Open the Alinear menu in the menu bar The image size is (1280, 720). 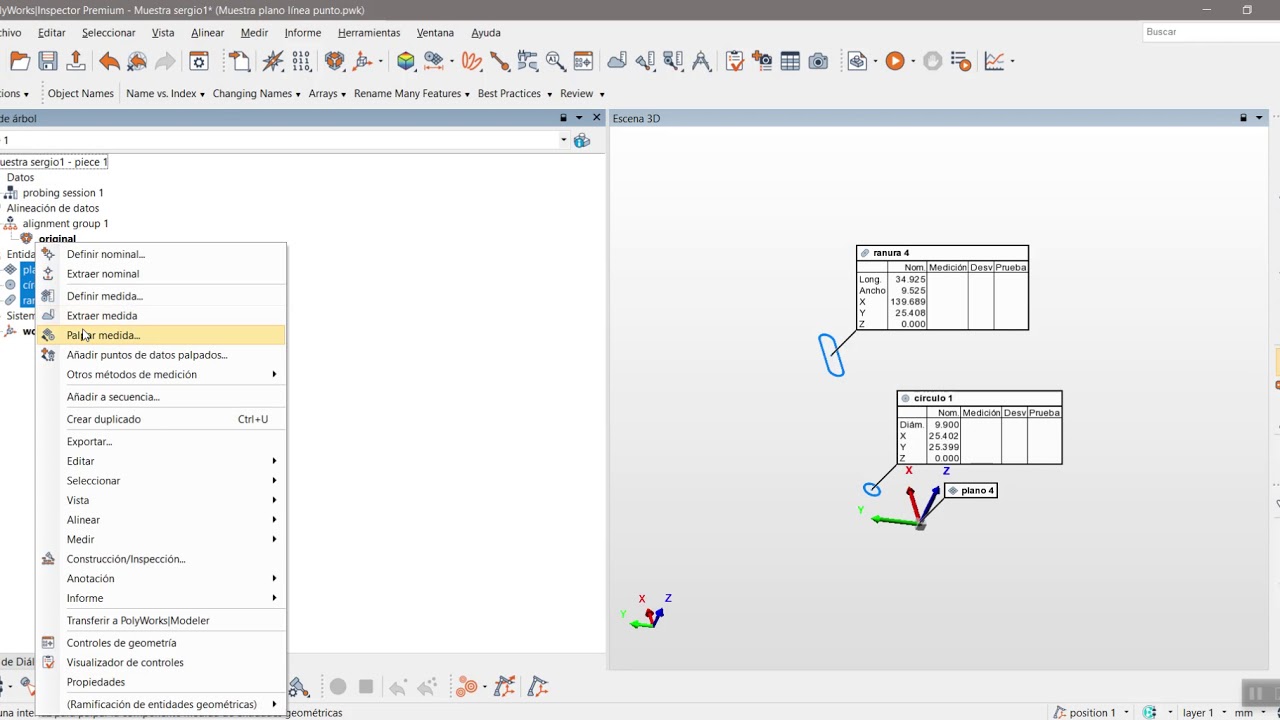pos(208,33)
